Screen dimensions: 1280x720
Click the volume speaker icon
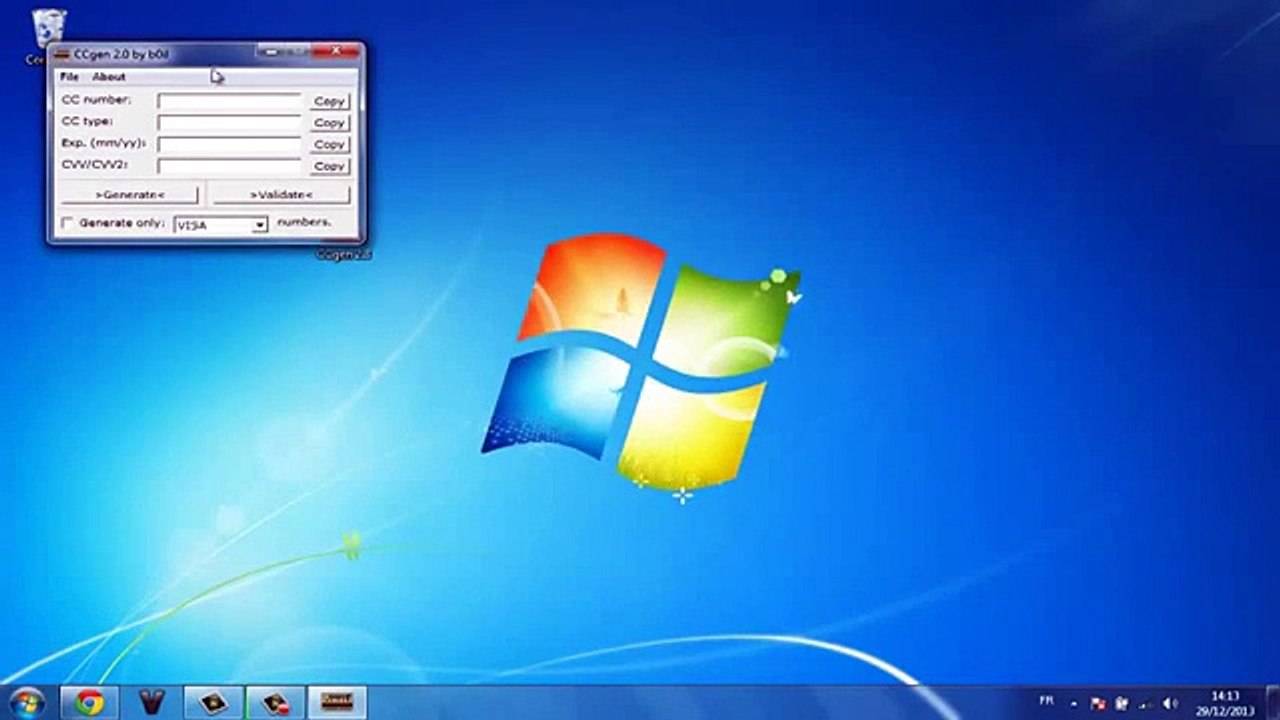[1170, 703]
